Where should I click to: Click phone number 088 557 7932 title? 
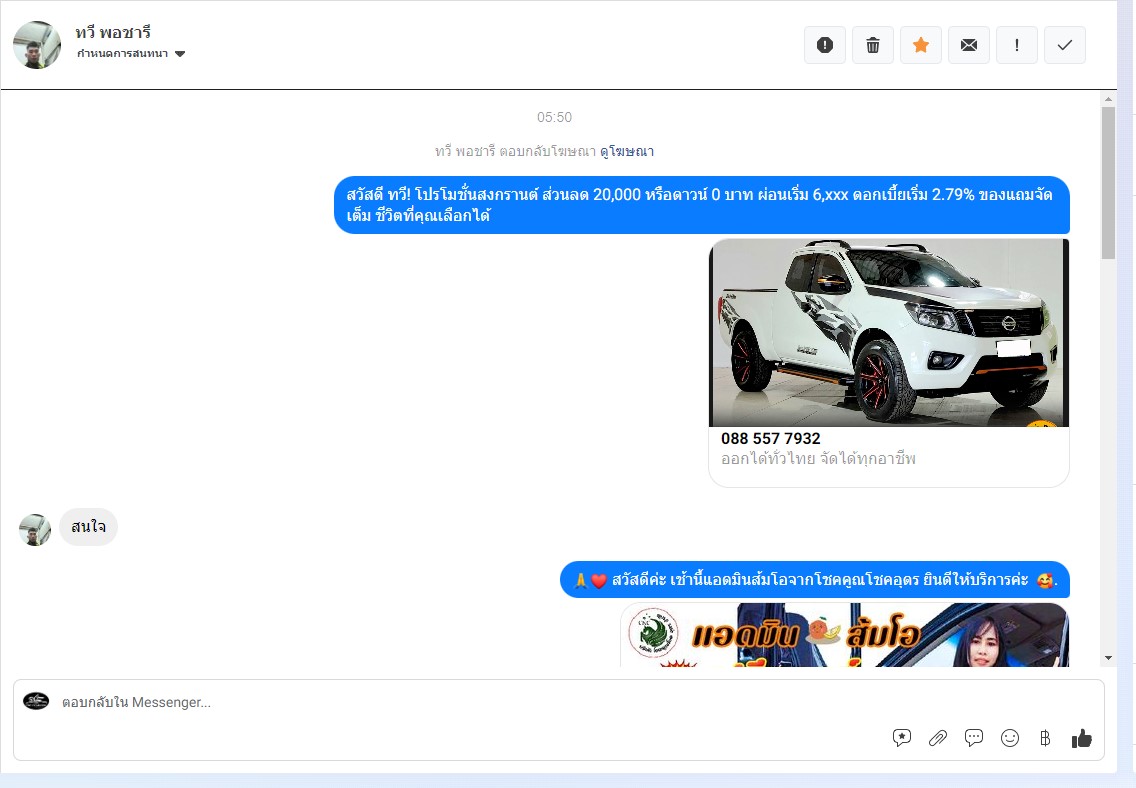click(771, 438)
